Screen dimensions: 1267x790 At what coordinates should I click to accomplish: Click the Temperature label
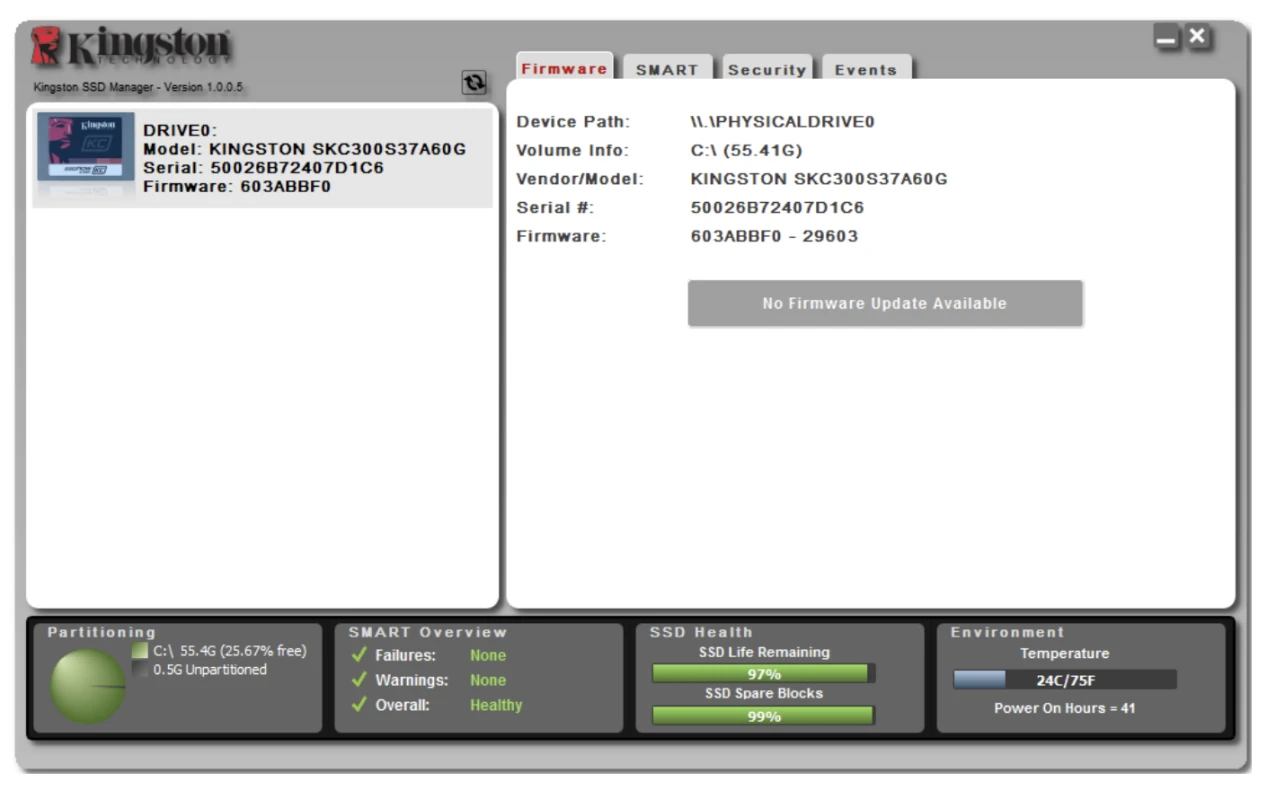[x=1064, y=653]
